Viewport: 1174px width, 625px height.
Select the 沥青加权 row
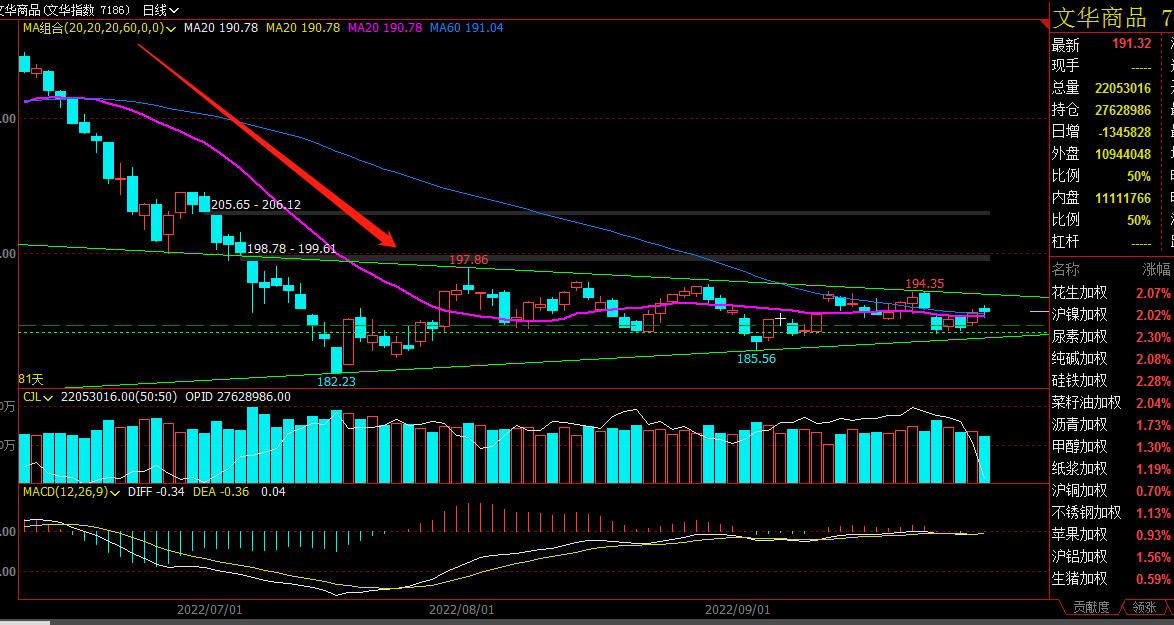[1112, 424]
